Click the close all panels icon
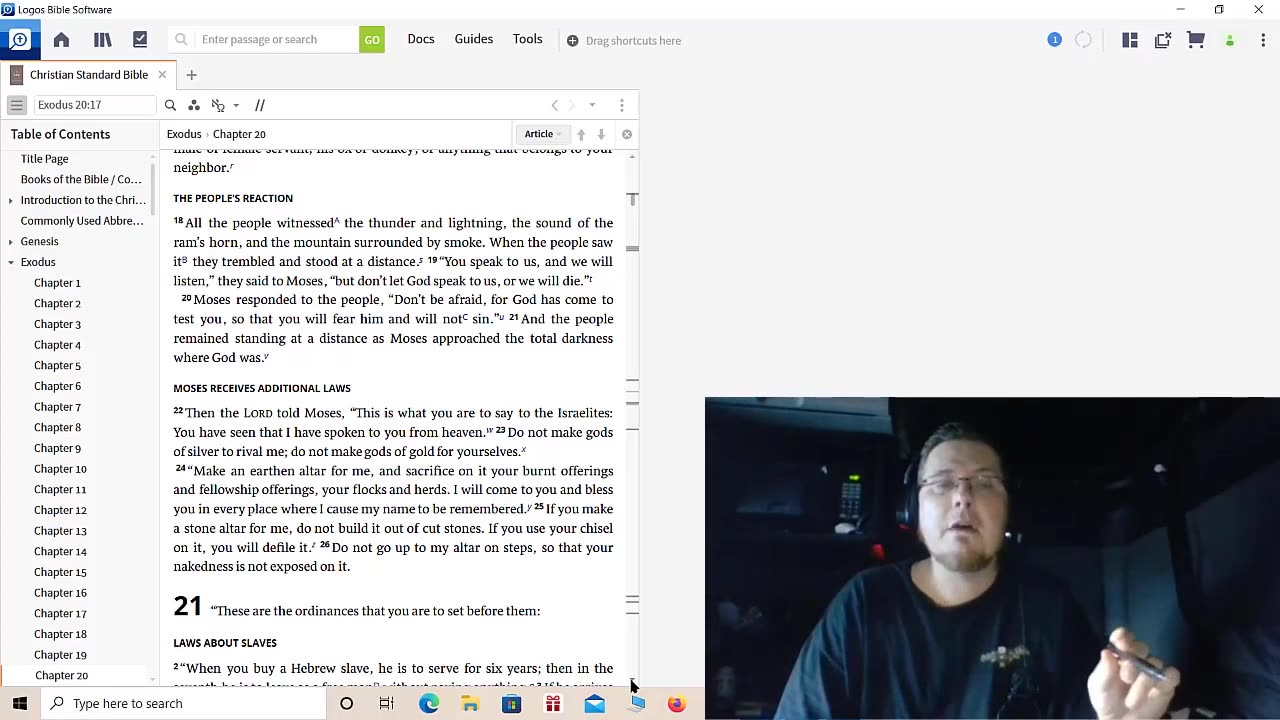 (x=1163, y=40)
